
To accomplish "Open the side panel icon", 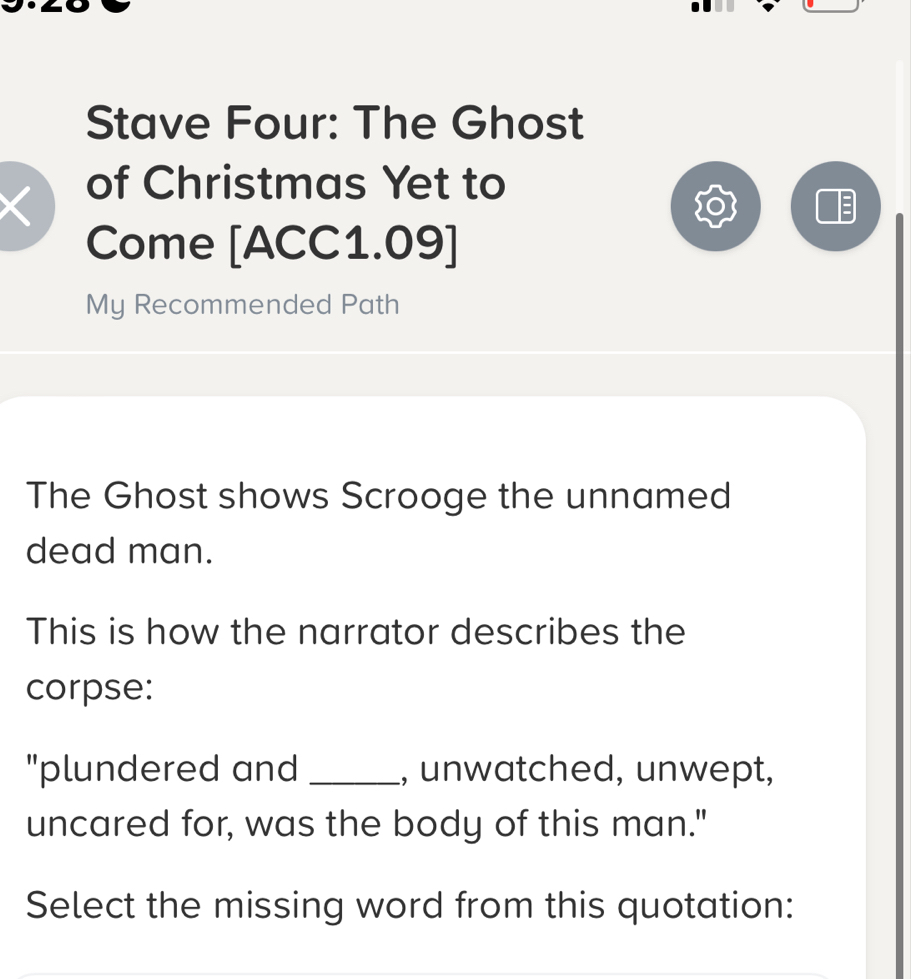I will pyautogui.click(x=835, y=206).
